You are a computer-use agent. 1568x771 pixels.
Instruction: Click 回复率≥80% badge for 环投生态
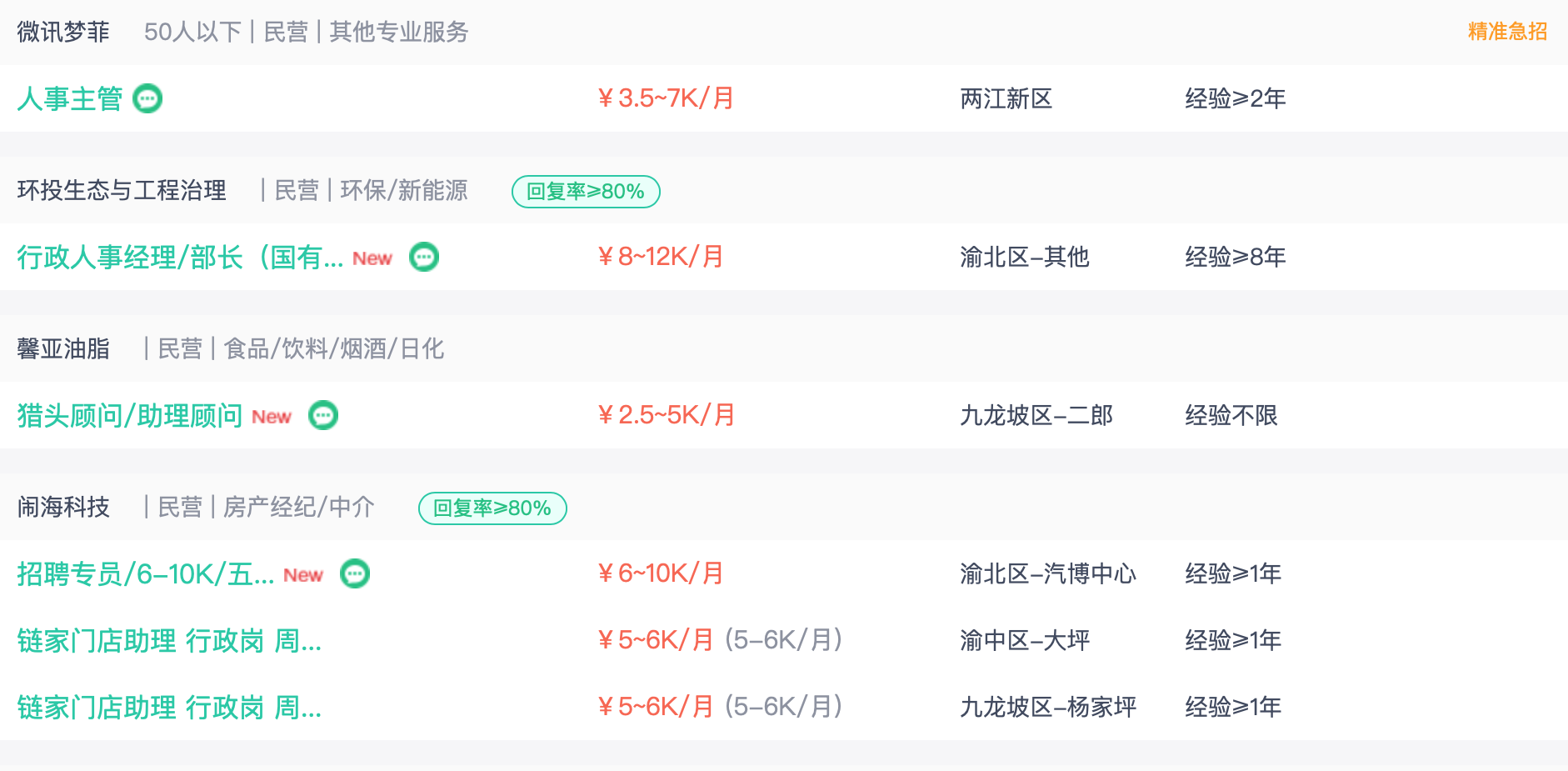click(586, 192)
